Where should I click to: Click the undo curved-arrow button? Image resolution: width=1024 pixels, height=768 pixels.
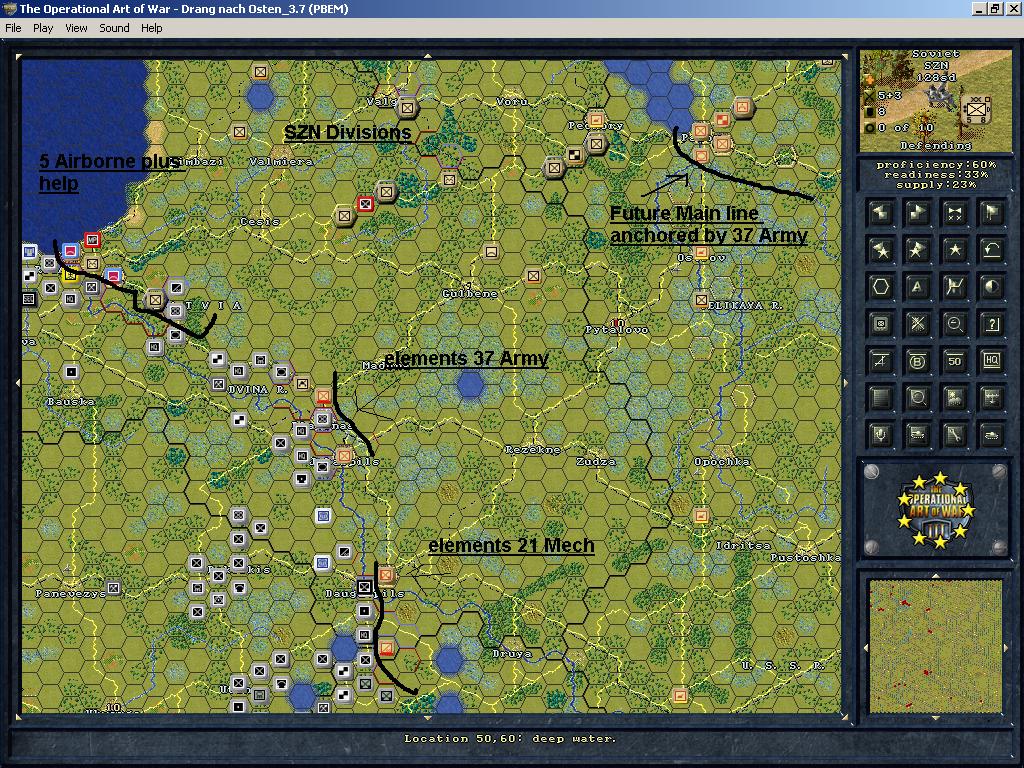click(991, 250)
